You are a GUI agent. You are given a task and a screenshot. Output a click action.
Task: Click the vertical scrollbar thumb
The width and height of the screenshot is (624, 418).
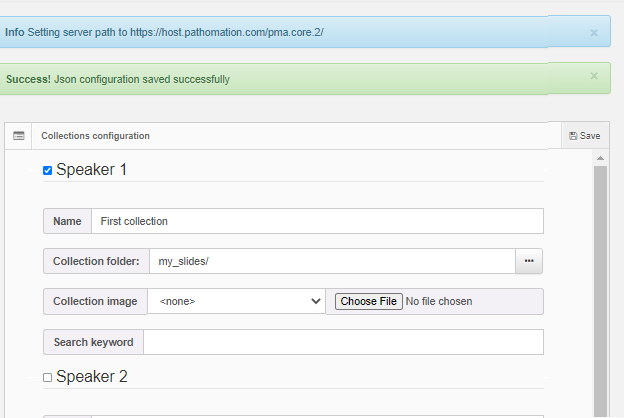click(x=600, y=290)
